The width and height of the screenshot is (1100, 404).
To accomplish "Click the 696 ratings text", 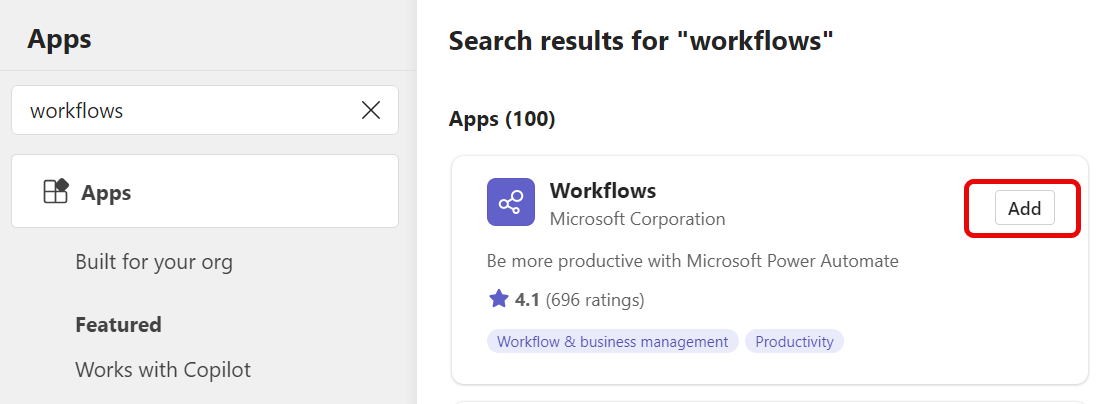I will click(594, 300).
